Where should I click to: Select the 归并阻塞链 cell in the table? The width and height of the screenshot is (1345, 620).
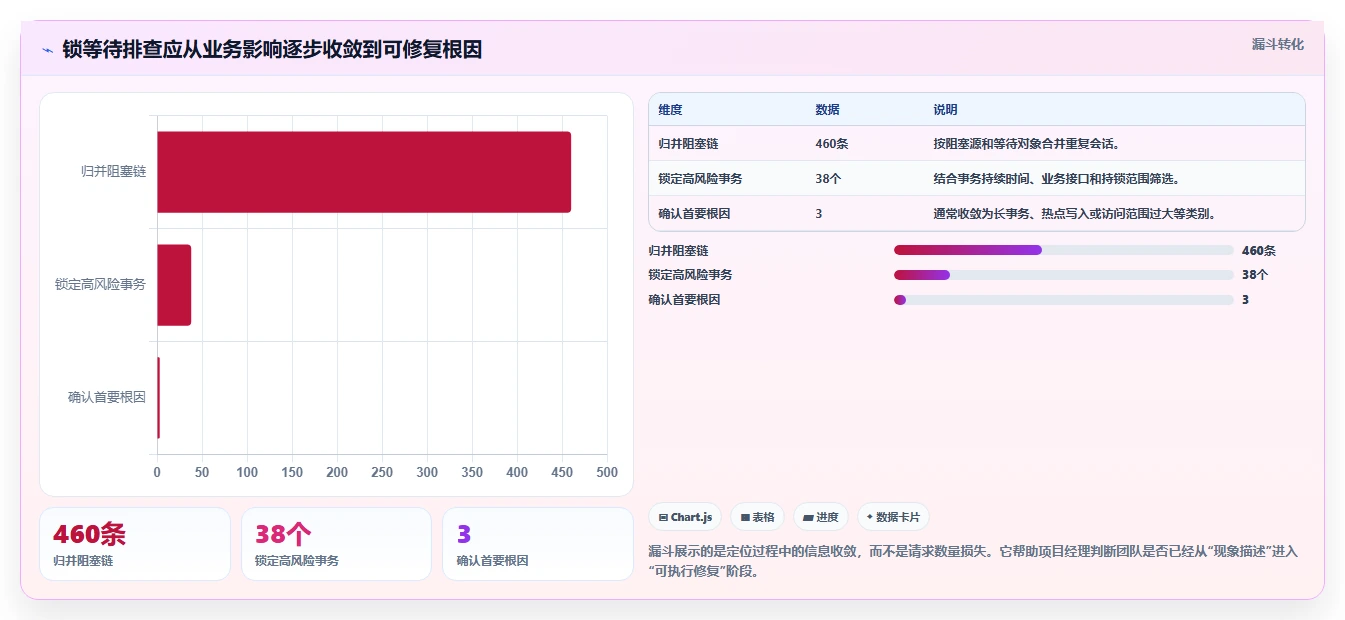coord(689,144)
